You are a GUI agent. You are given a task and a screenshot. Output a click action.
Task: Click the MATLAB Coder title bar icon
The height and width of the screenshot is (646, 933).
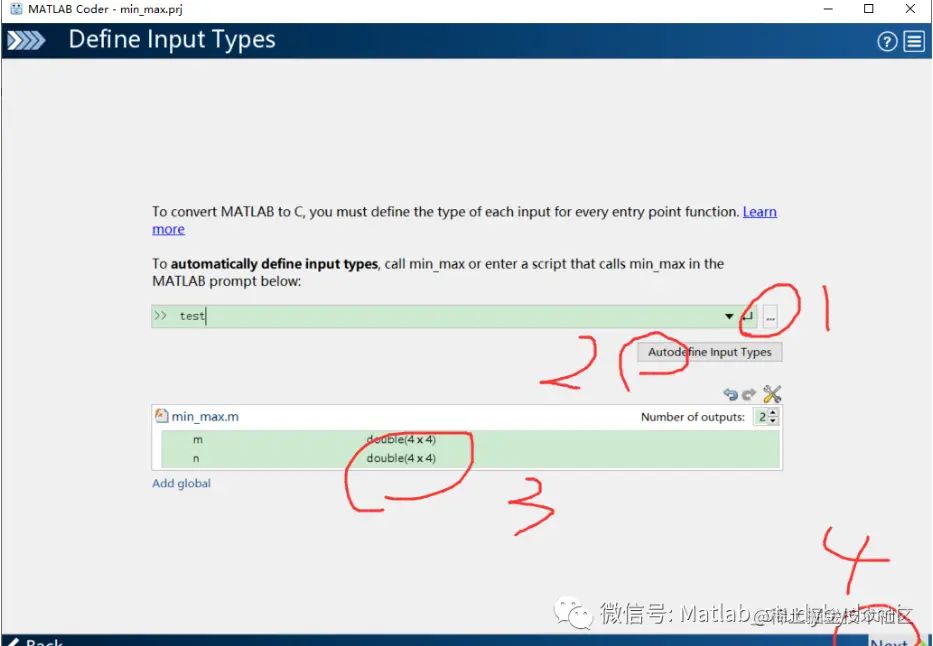click(16, 9)
